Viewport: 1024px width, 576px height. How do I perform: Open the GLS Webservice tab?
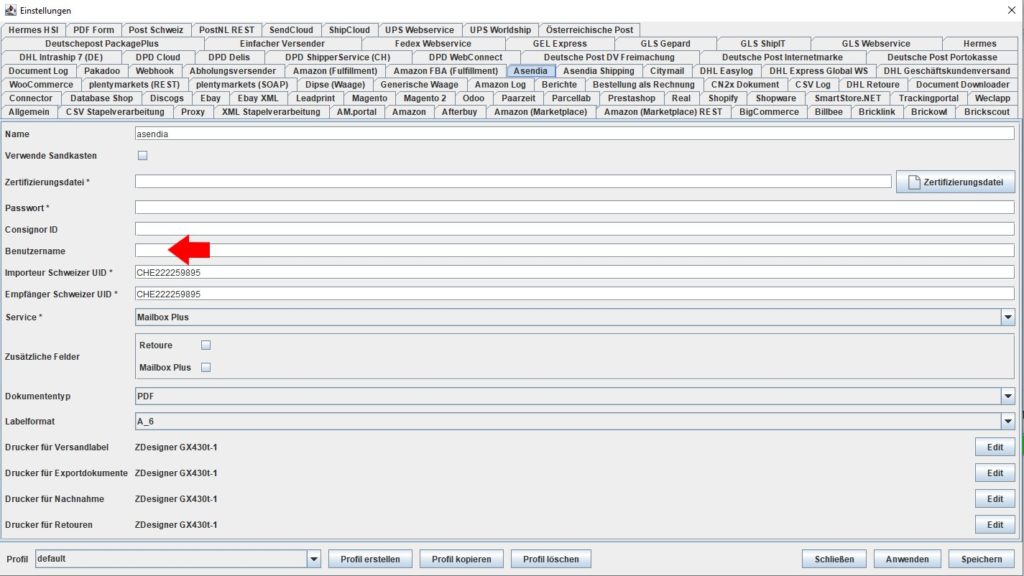(876, 43)
